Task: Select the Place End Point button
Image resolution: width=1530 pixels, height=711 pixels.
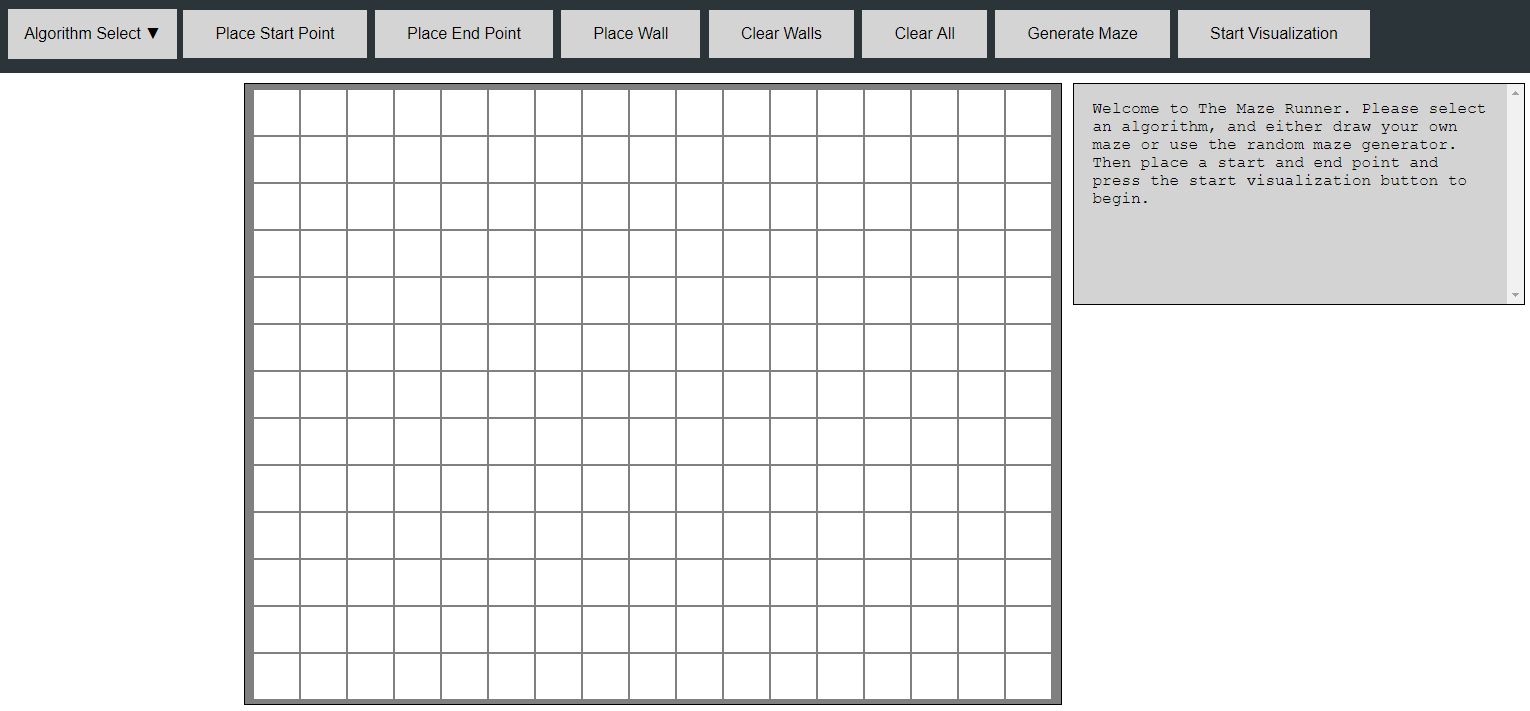Action: click(x=464, y=34)
